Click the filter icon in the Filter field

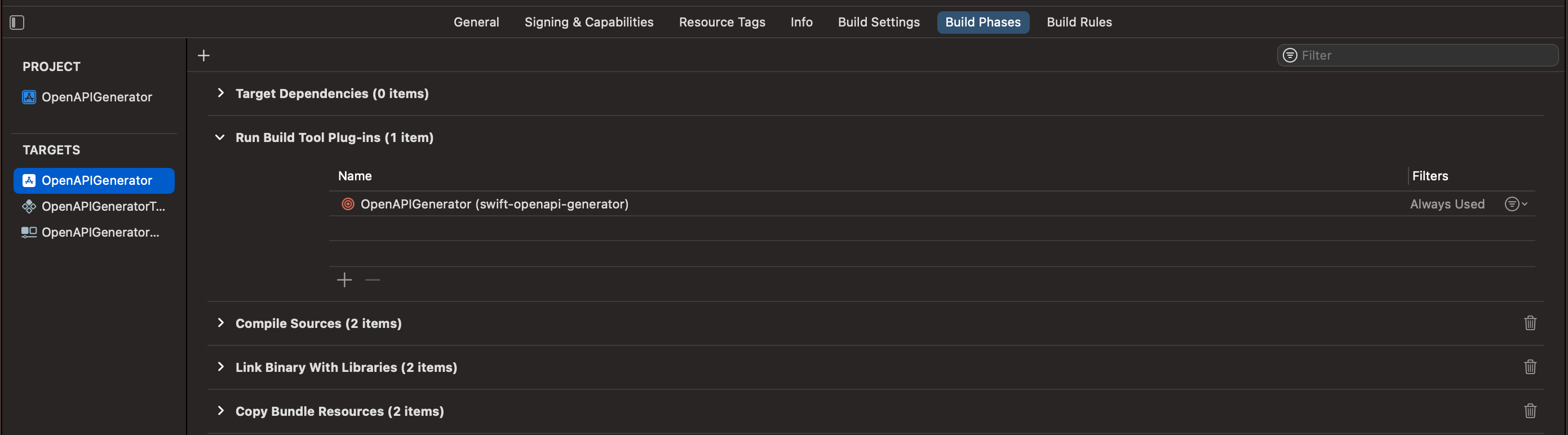(1289, 55)
